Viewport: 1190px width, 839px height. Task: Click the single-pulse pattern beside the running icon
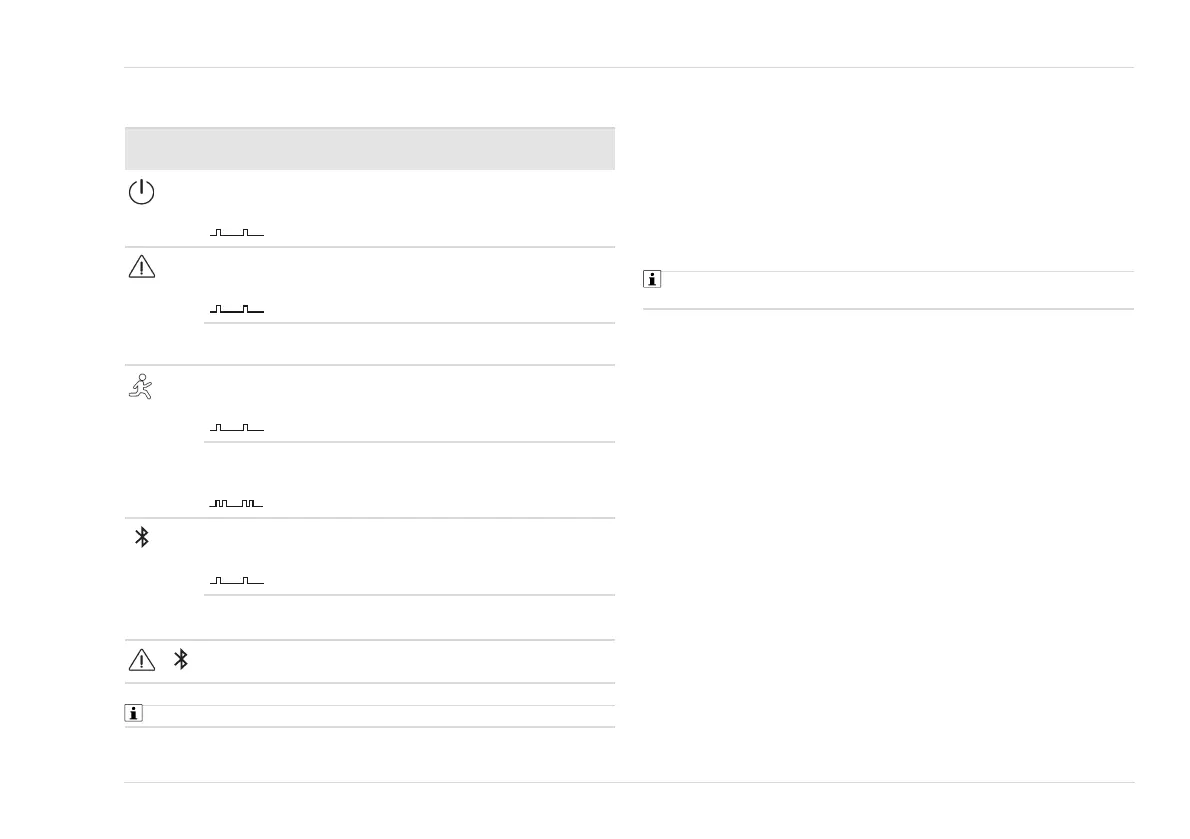point(237,428)
